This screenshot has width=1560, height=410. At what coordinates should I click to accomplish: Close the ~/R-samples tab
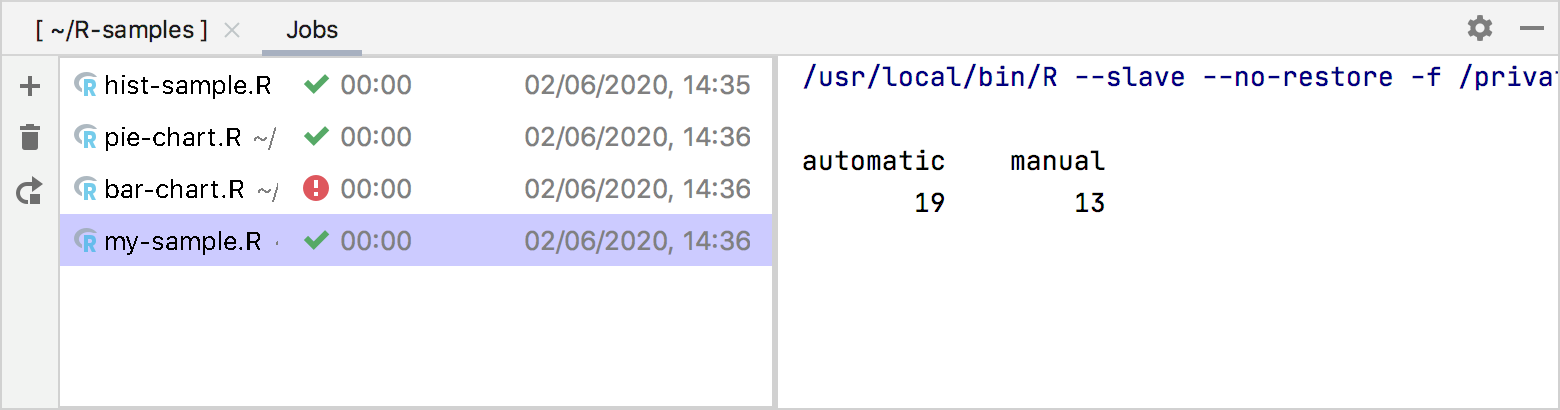coord(232,30)
